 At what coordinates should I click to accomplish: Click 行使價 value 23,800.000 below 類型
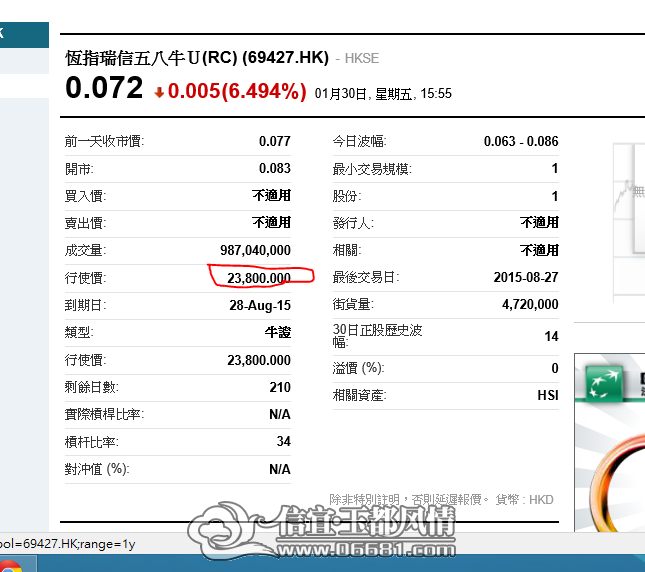pyautogui.click(x=259, y=360)
